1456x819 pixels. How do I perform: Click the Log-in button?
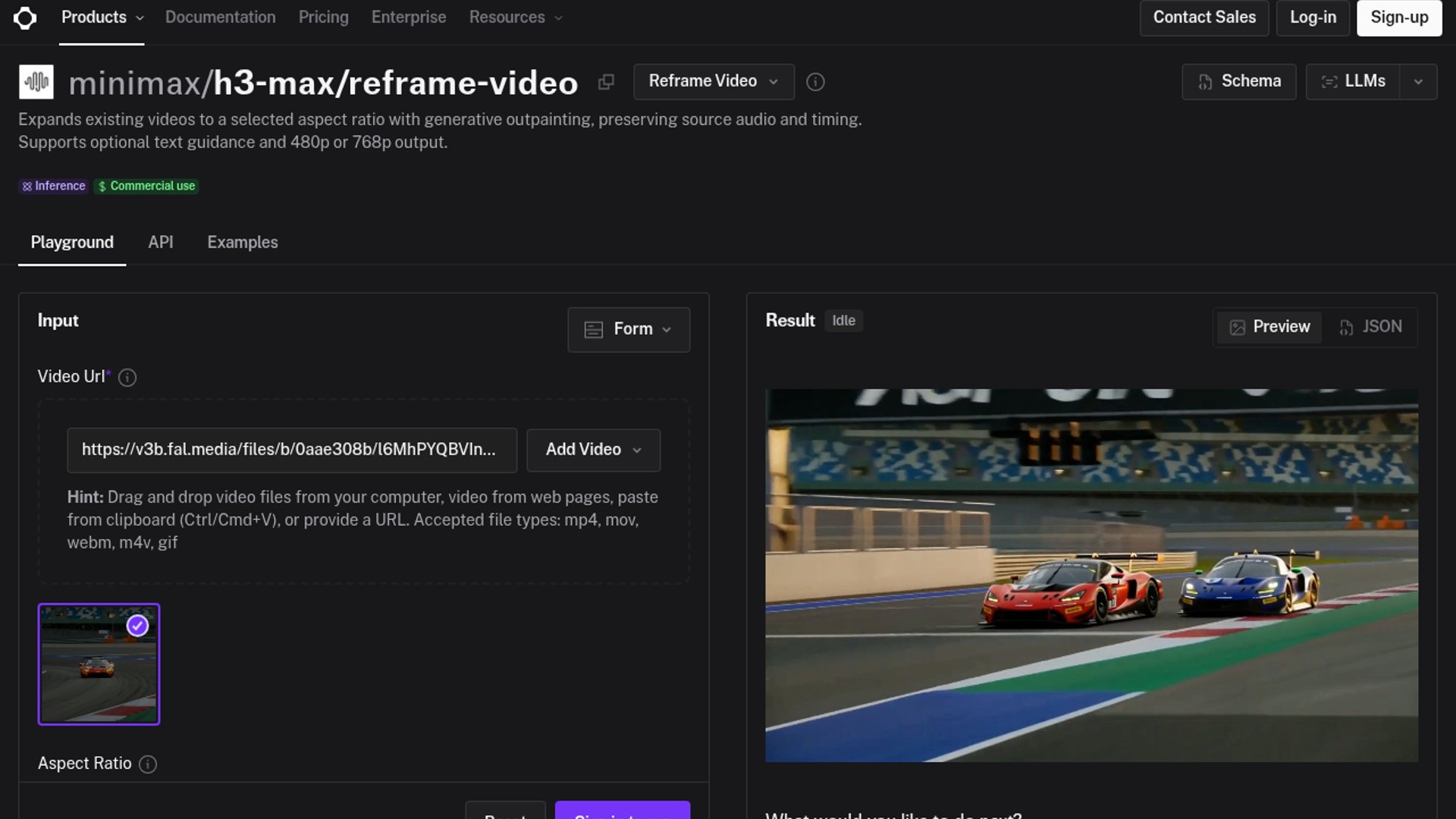(1313, 17)
